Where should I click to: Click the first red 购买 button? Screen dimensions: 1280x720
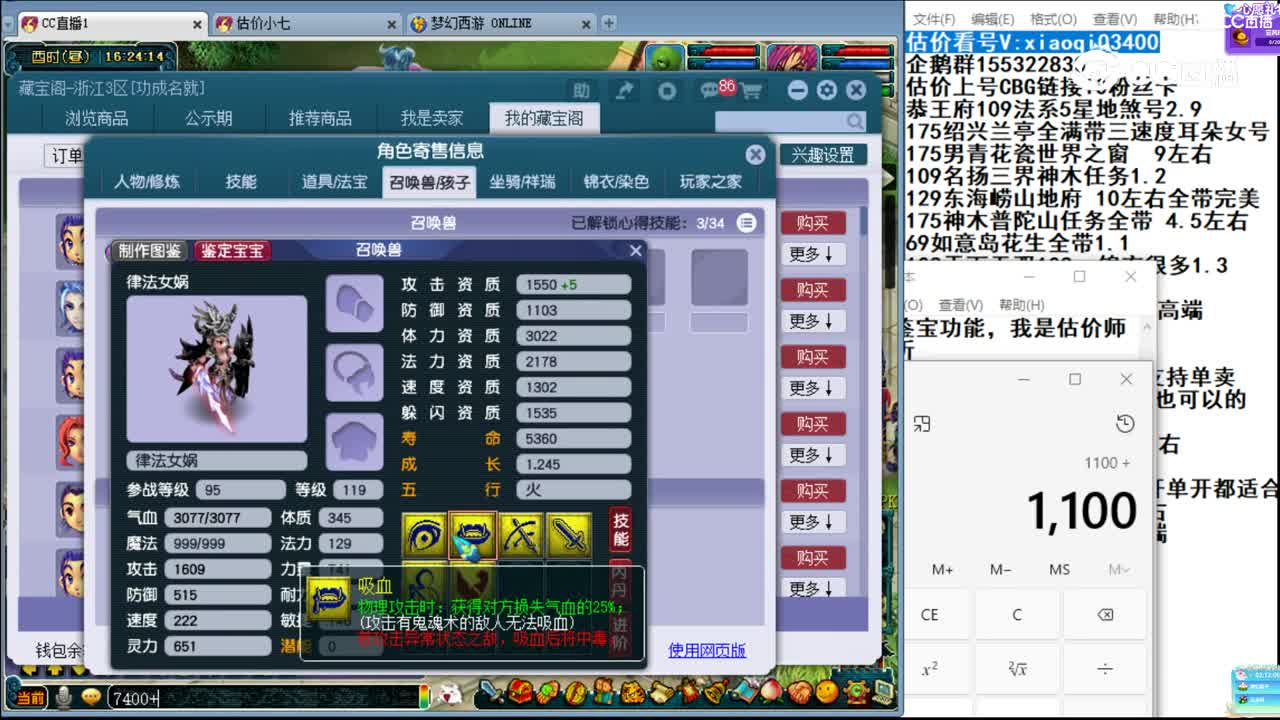tap(813, 223)
